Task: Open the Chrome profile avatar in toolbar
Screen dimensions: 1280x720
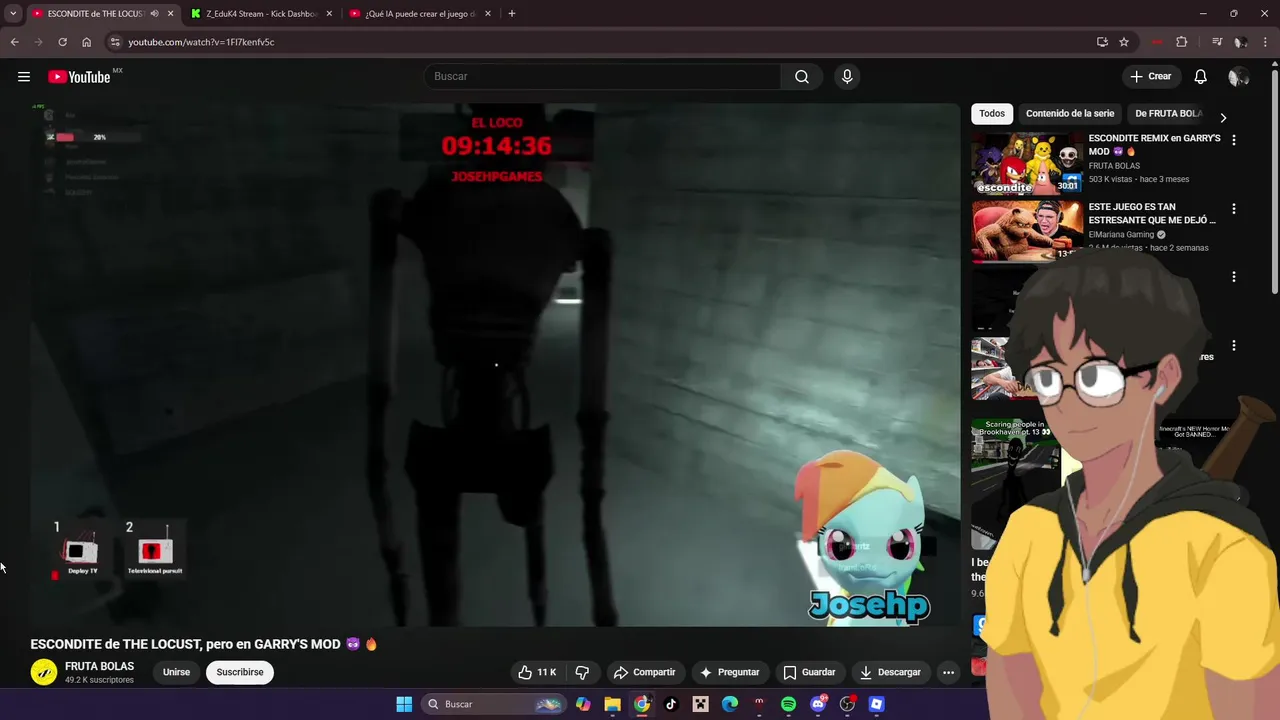Action: tap(1240, 42)
